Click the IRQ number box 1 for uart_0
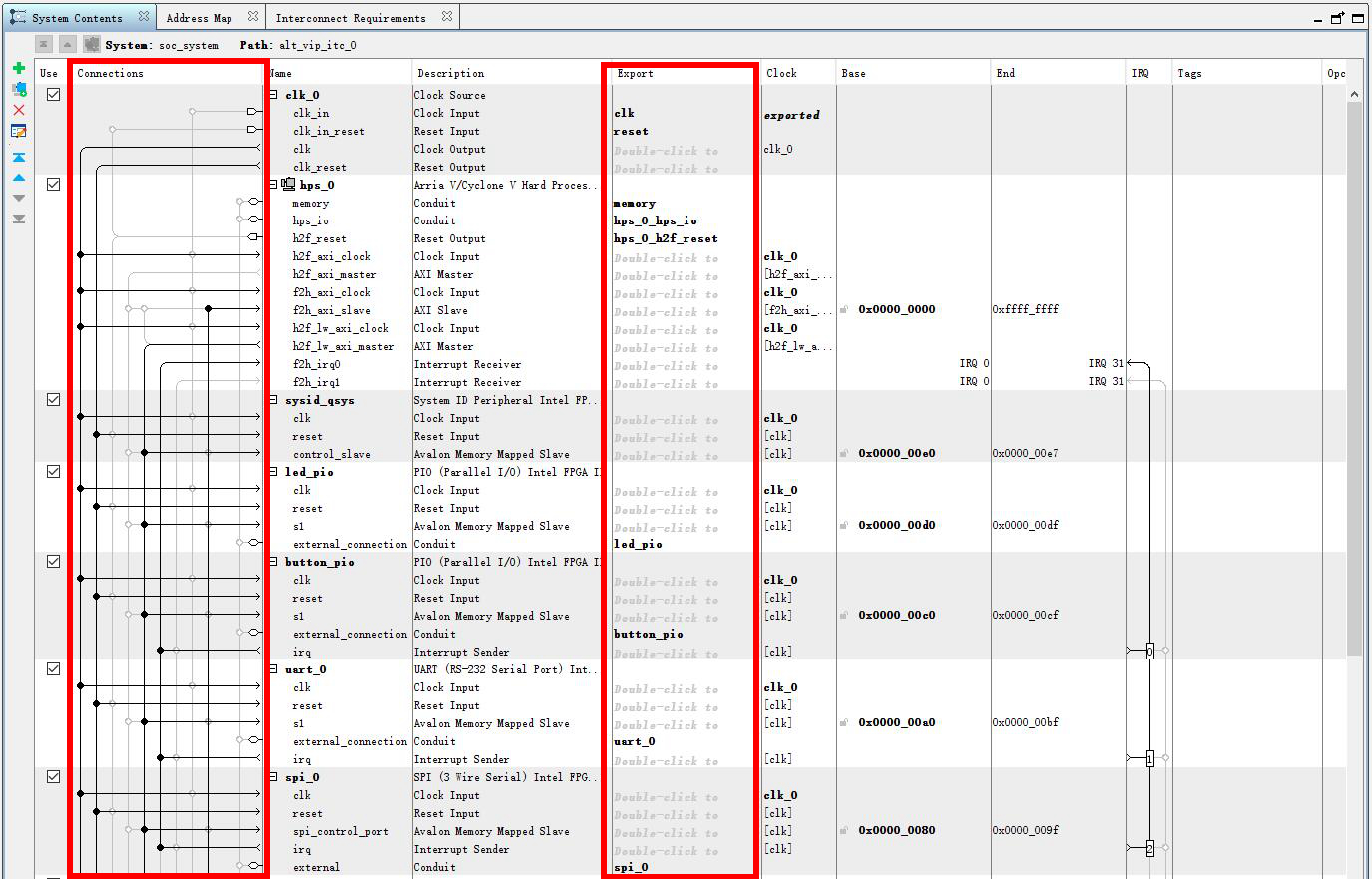Screen dimensions: 1372x879 pos(1149,758)
